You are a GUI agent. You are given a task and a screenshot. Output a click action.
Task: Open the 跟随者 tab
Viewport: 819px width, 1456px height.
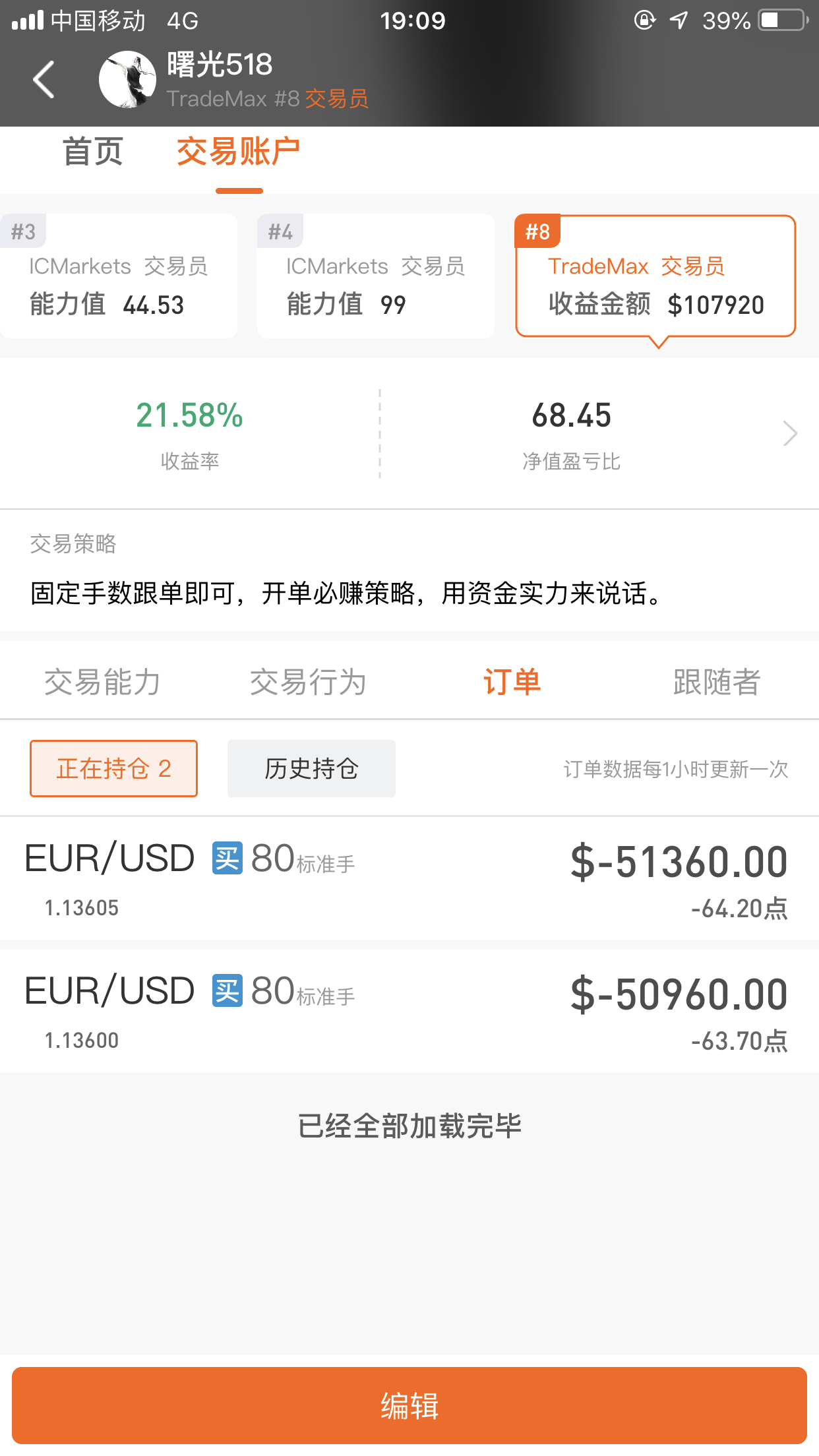tap(717, 682)
